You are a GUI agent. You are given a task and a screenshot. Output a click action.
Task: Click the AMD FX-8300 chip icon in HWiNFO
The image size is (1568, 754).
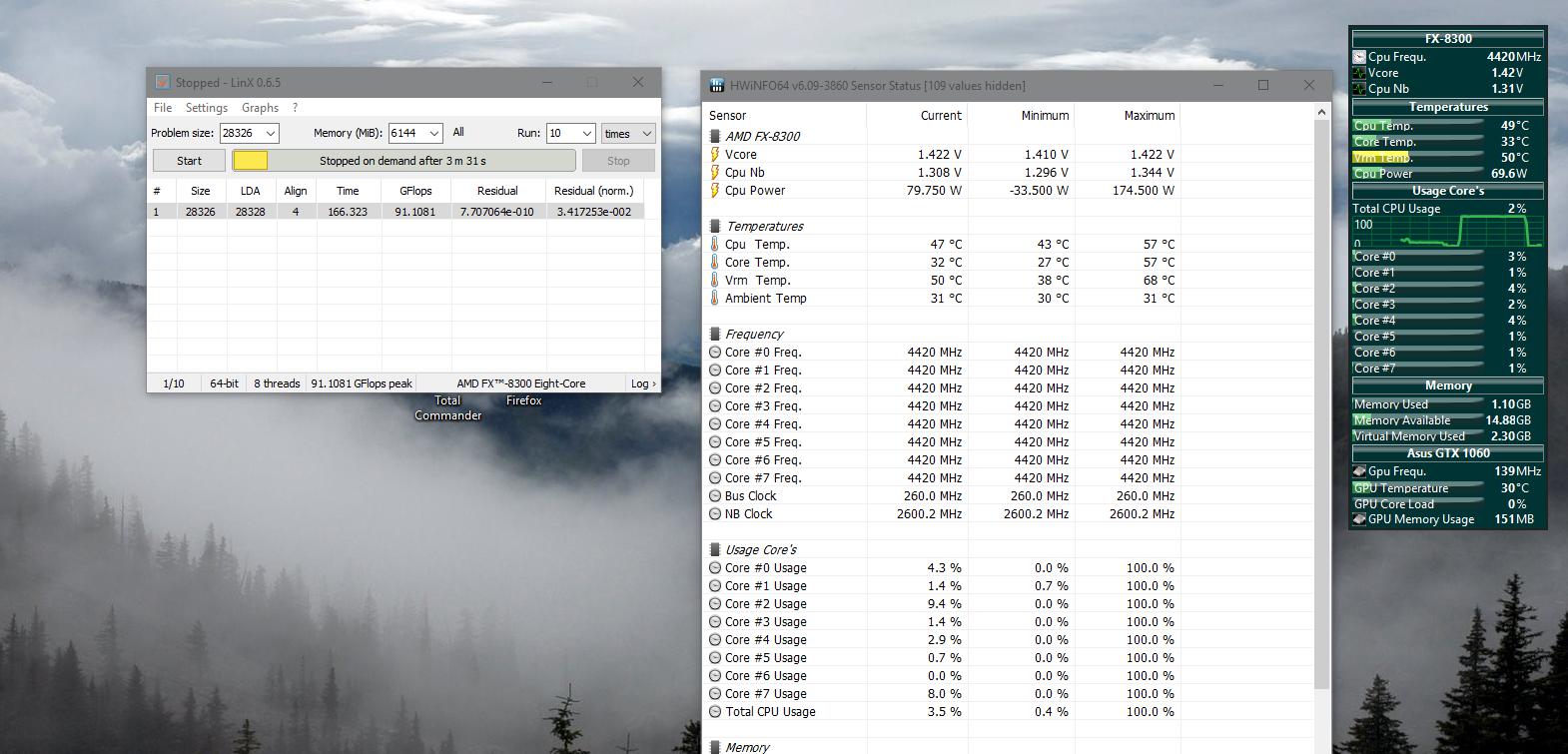(x=715, y=137)
